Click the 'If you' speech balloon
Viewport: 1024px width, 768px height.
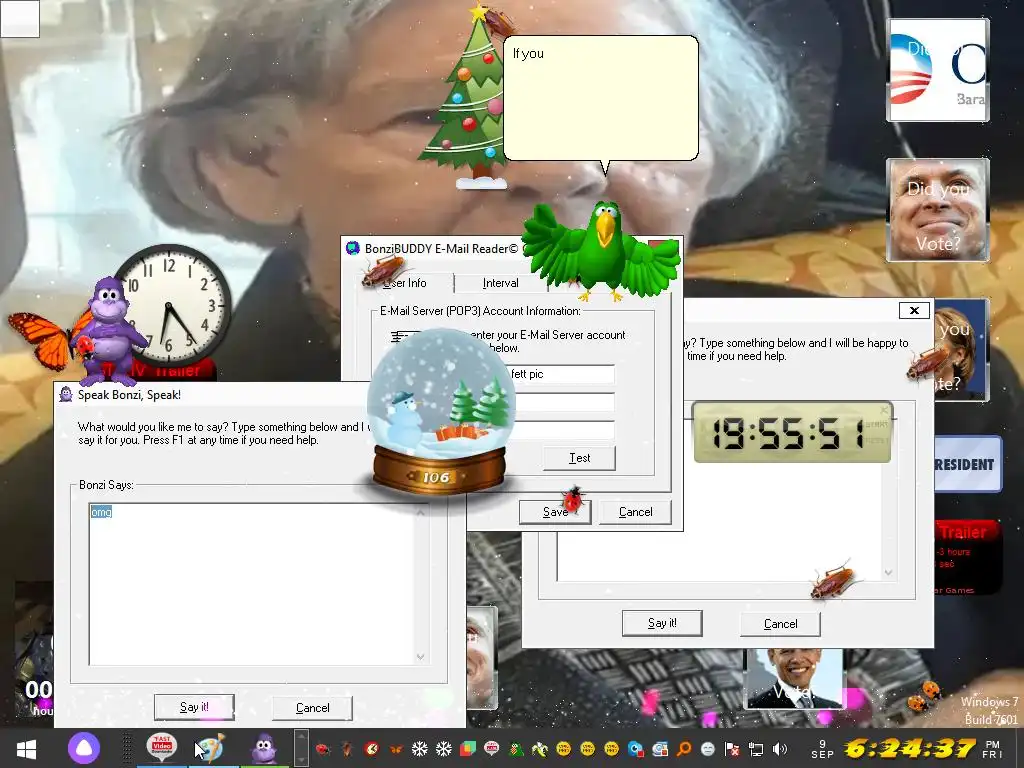tap(601, 98)
